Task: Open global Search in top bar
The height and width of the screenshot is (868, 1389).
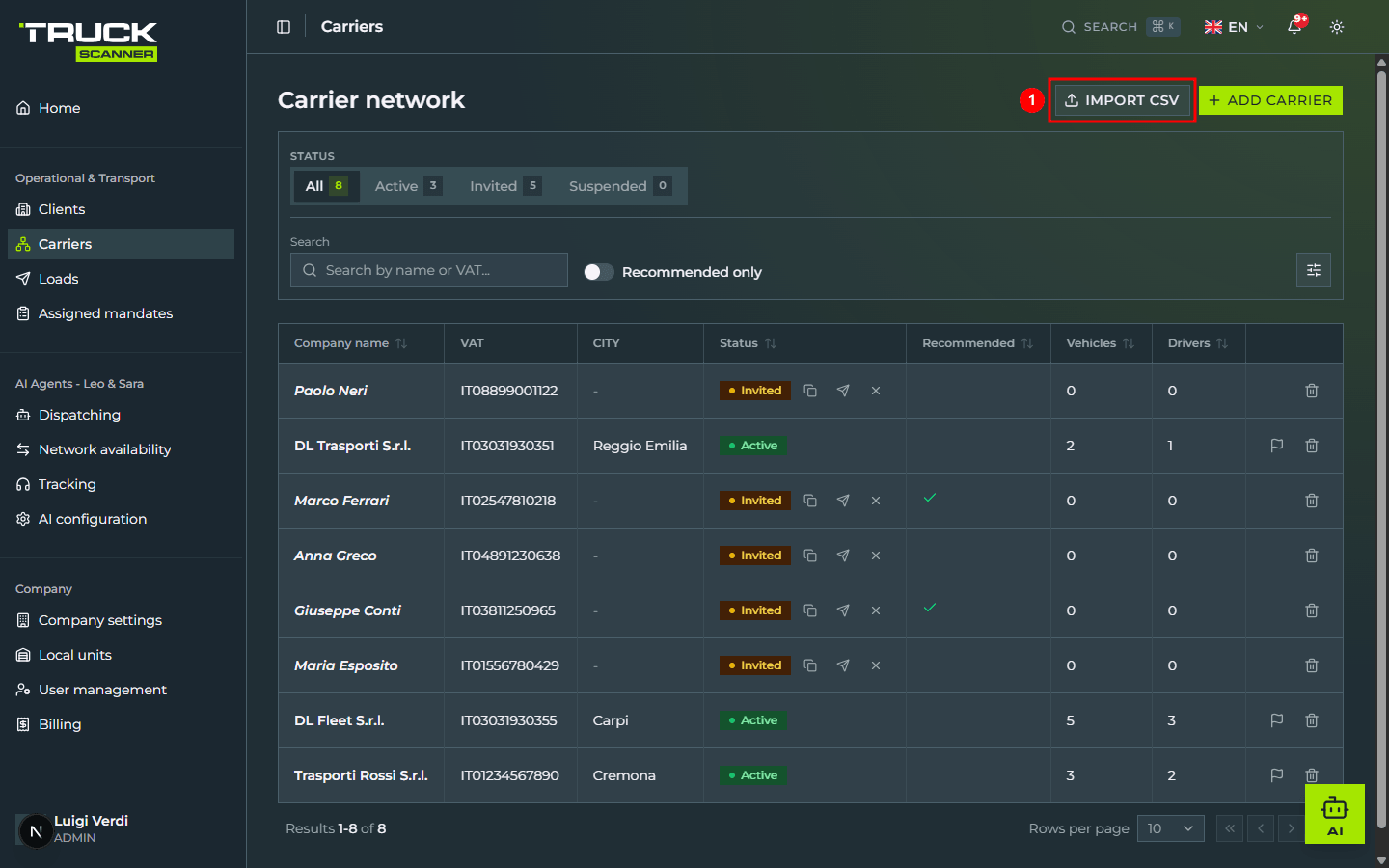Action: (1120, 27)
